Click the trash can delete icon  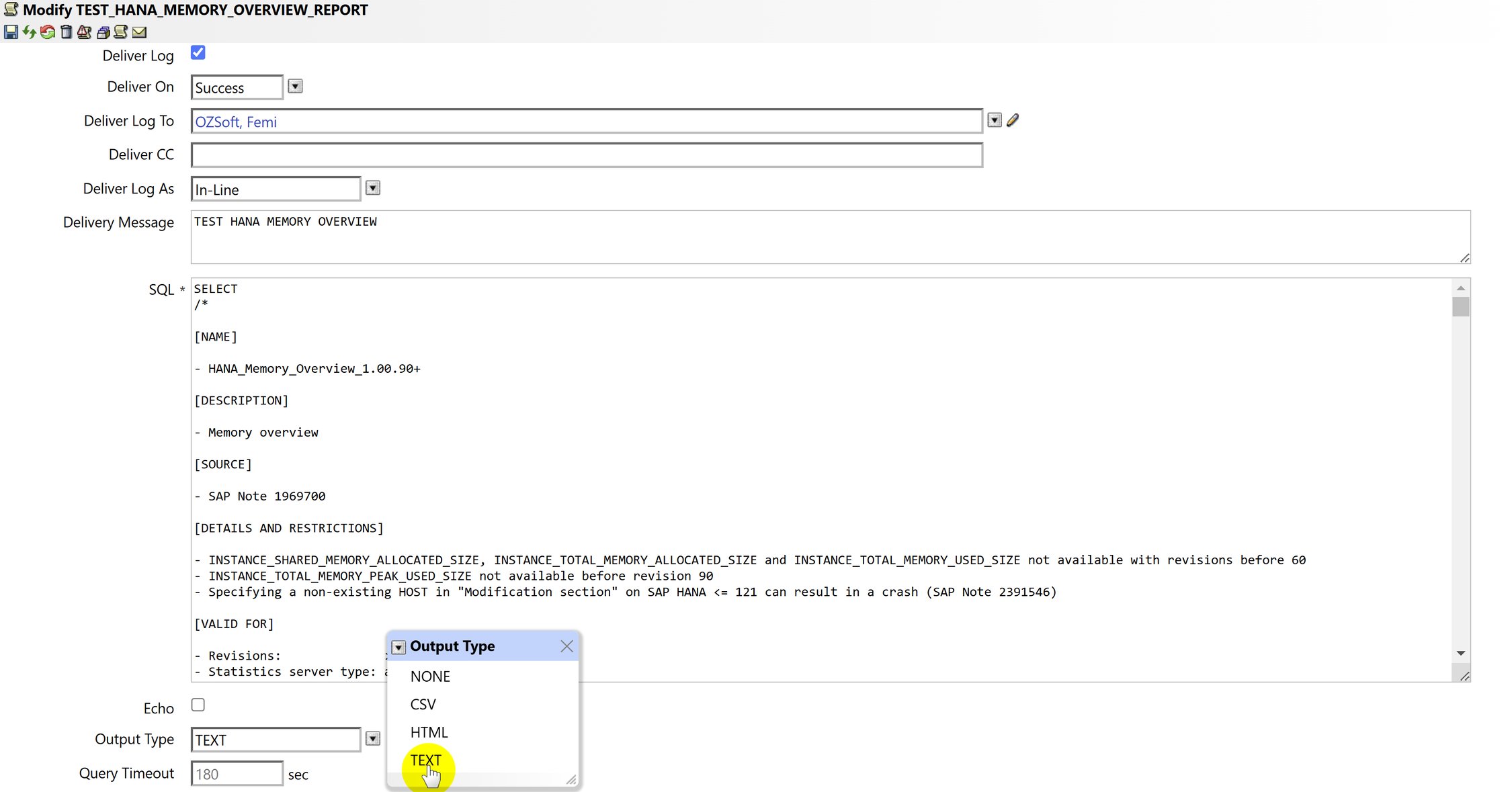pyautogui.click(x=66, y=32)
